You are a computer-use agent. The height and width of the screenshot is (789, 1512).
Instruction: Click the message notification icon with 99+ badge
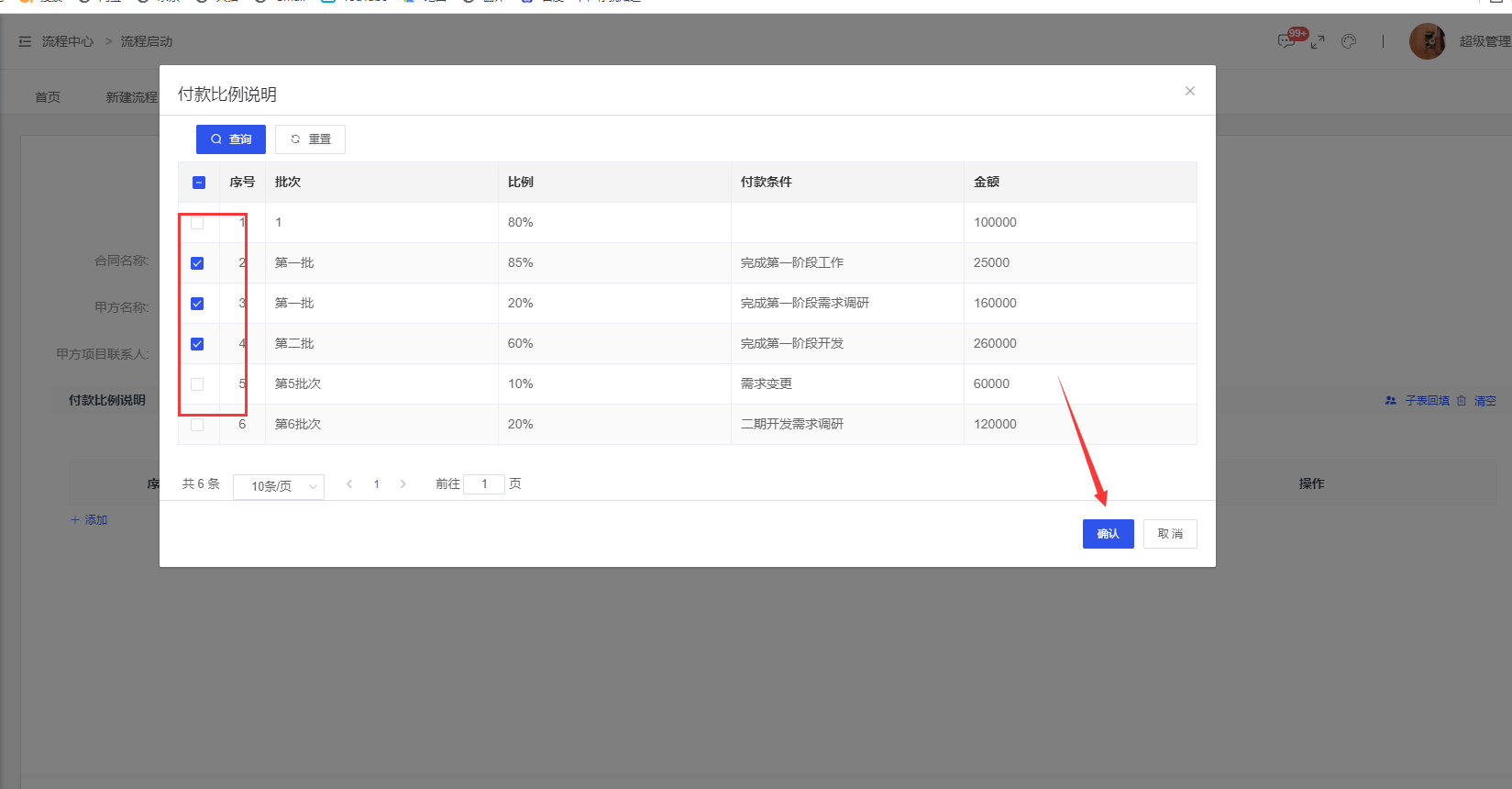pyautogui.click(x=1286, y=41)
